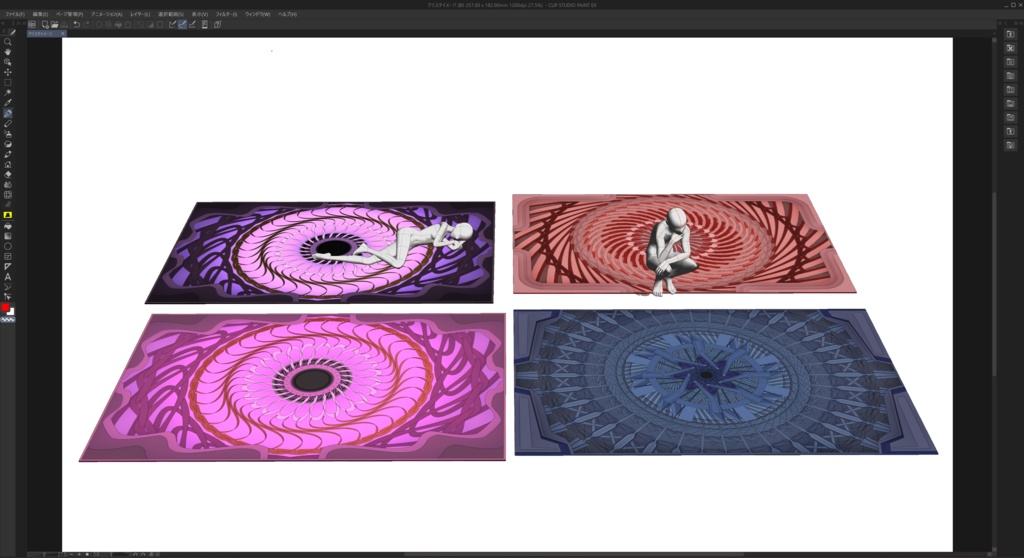1024x558 pixels.
Task: Select the Eyedropper tool
Action: click(8, 103)
